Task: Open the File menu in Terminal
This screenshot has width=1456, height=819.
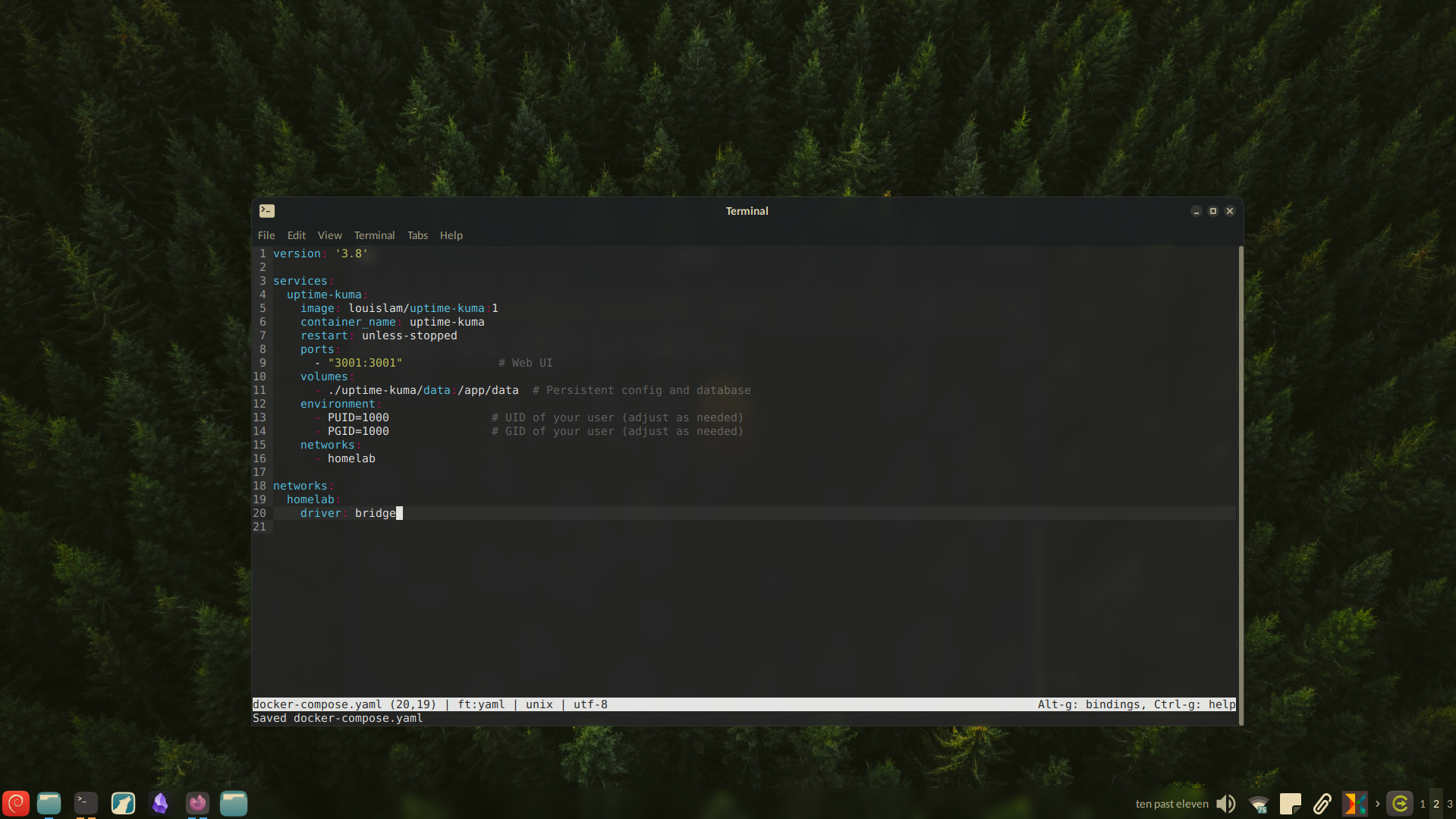Action: tap(266, 235)
